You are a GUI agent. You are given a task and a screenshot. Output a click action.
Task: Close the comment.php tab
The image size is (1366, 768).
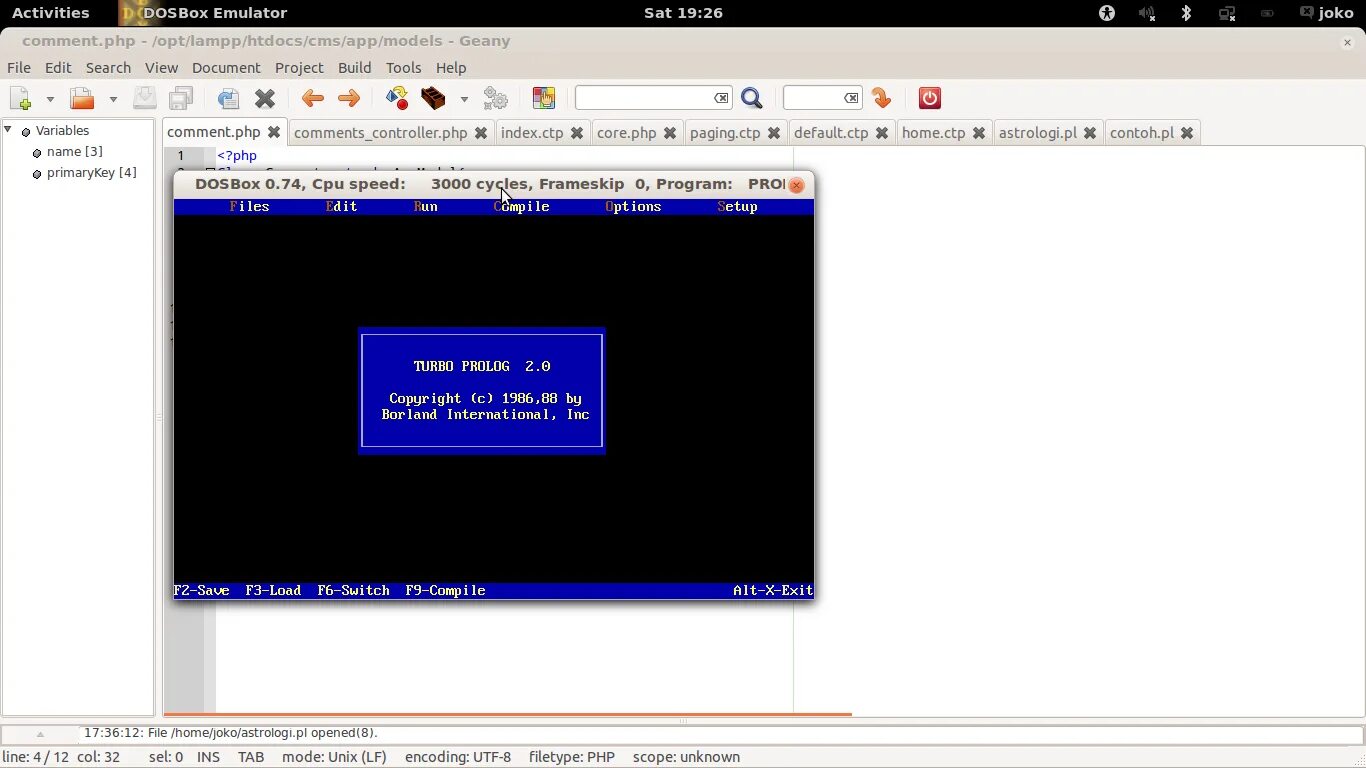click(x=274, y=132)
